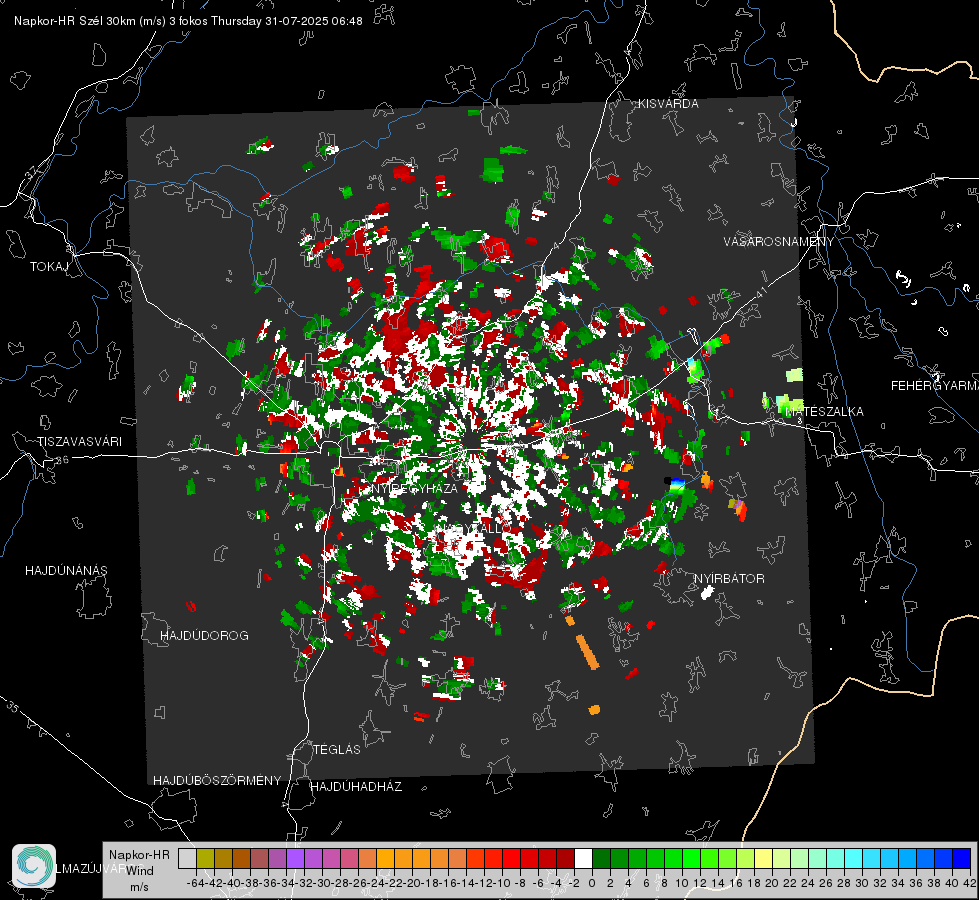This screenshot has width=979, height=900.
Task: Select the TISZAVASVÁRI city label
Action: click(x=79, y=442)
